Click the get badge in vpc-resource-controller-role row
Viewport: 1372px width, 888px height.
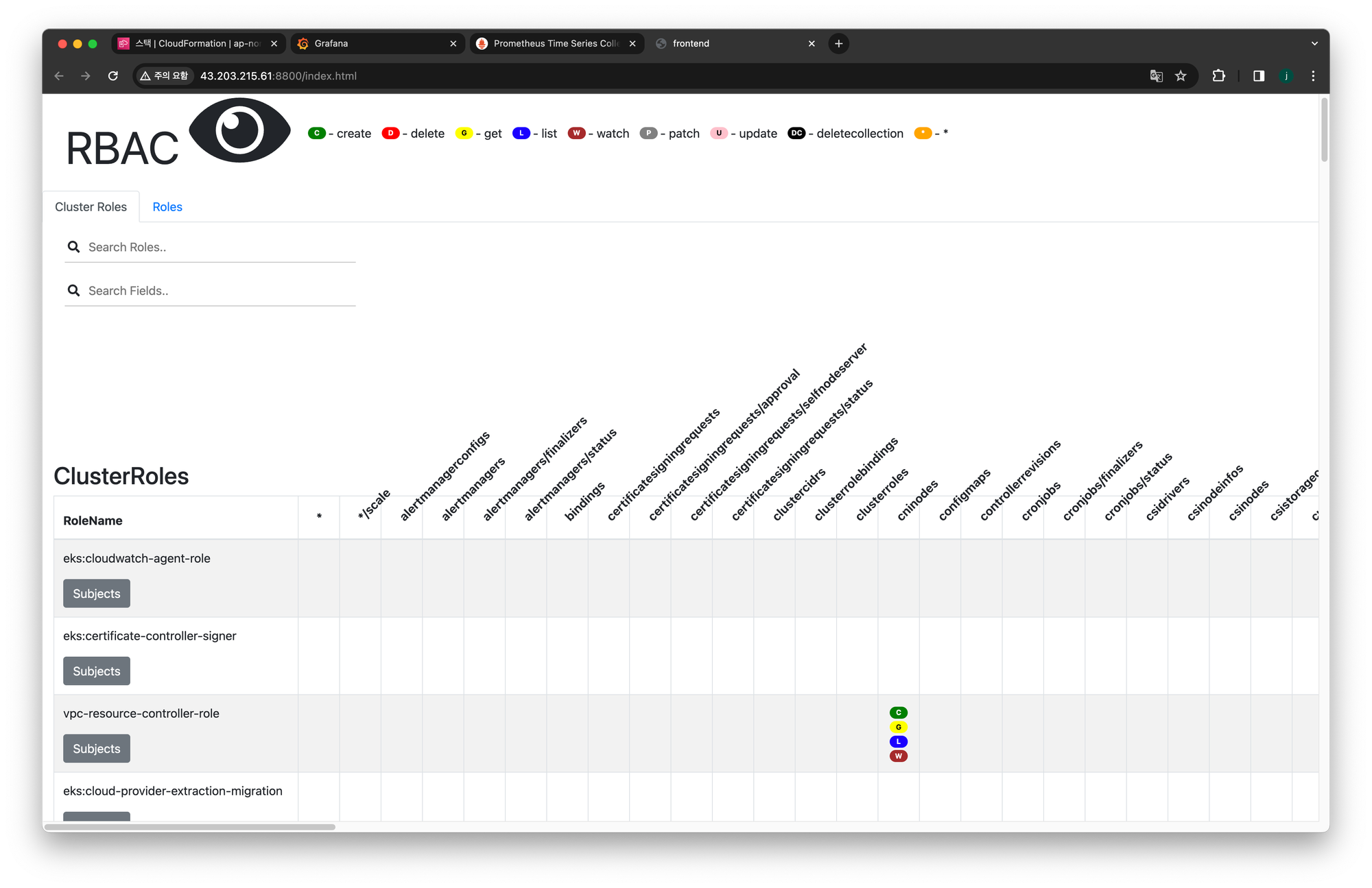pos(899,727)
